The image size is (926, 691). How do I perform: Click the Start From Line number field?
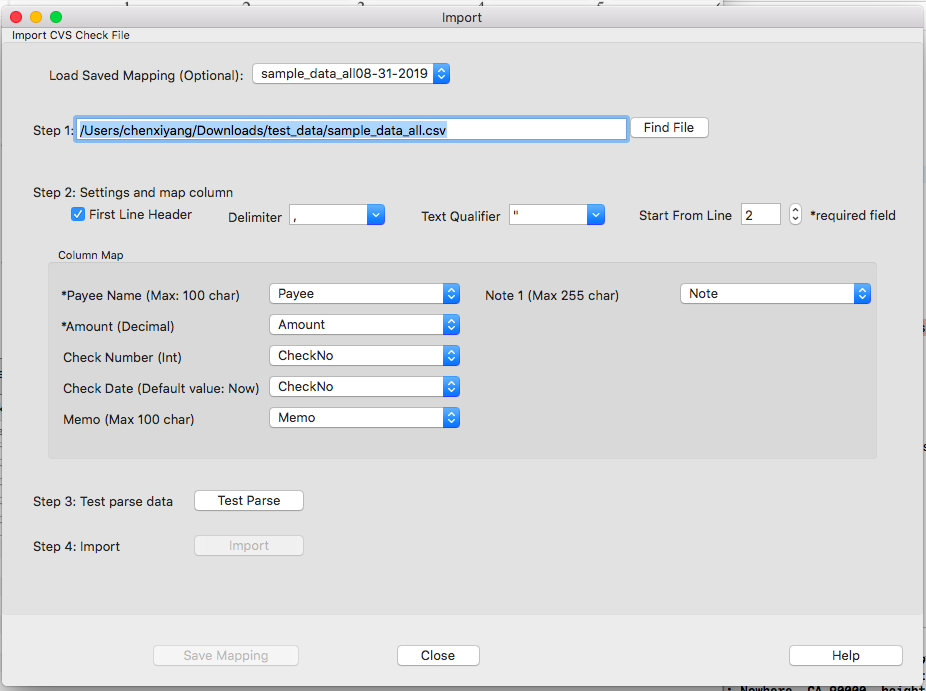(760, 215)
